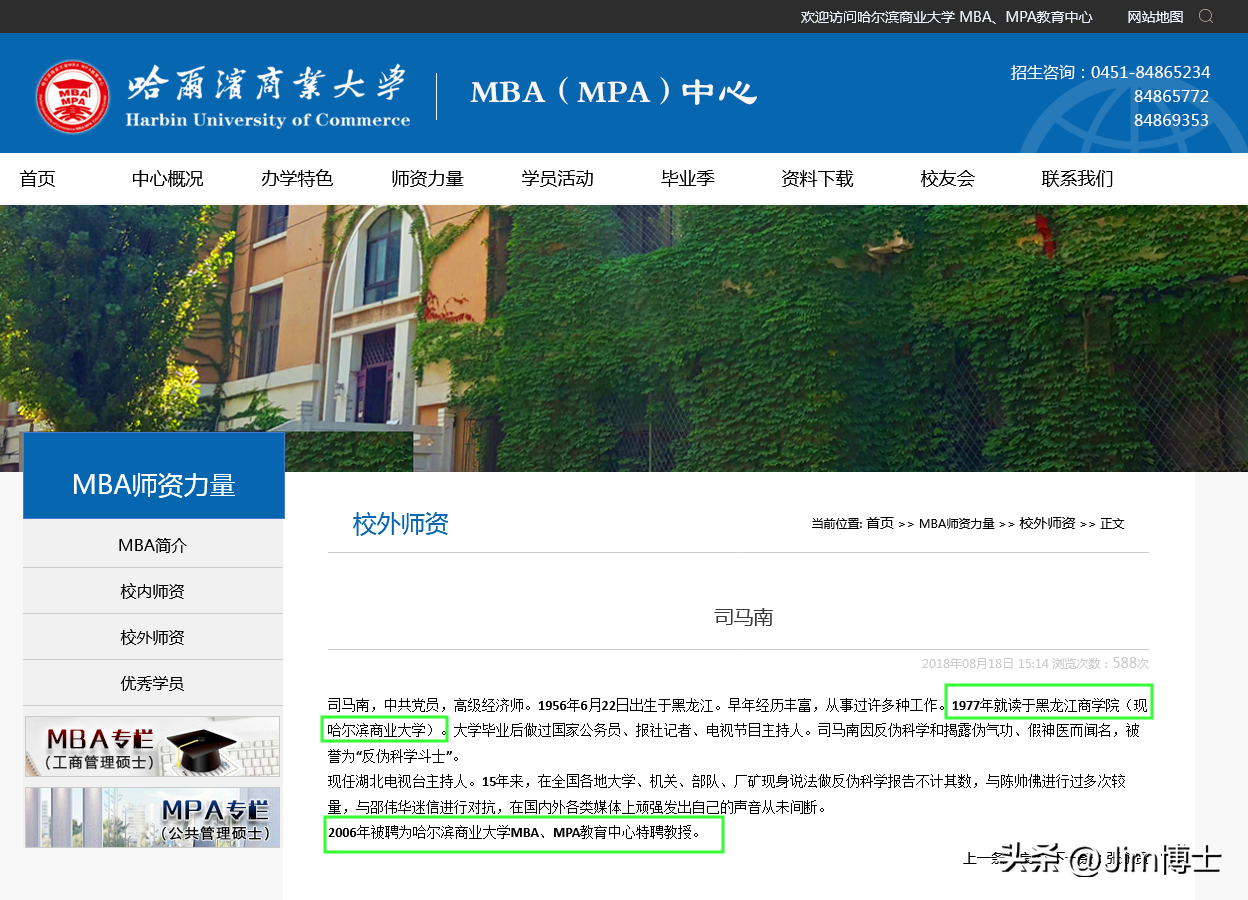Click the 浏览次数 588次 view count

click(1101, 663)
